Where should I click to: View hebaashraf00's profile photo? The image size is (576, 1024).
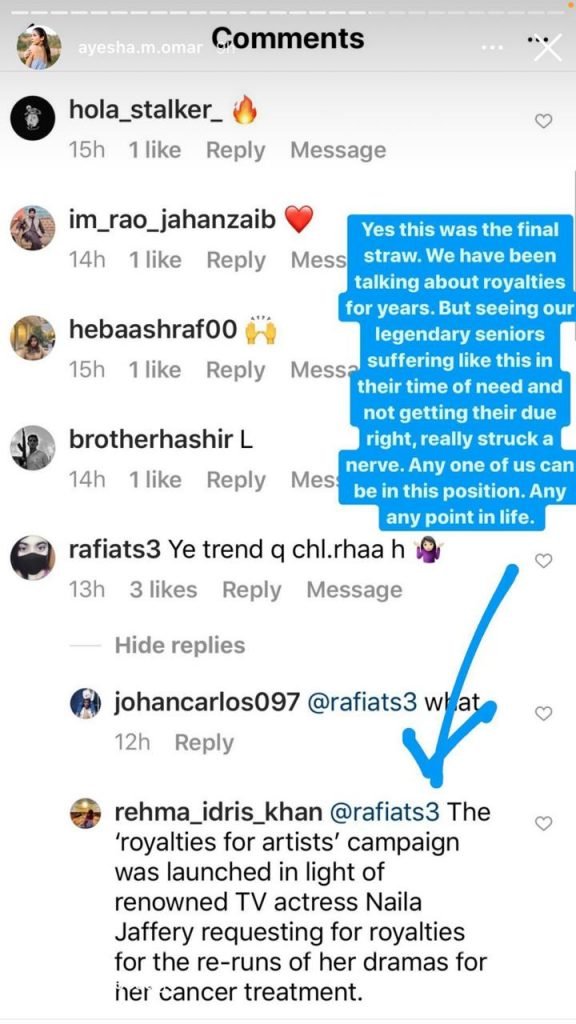point(33,338)
